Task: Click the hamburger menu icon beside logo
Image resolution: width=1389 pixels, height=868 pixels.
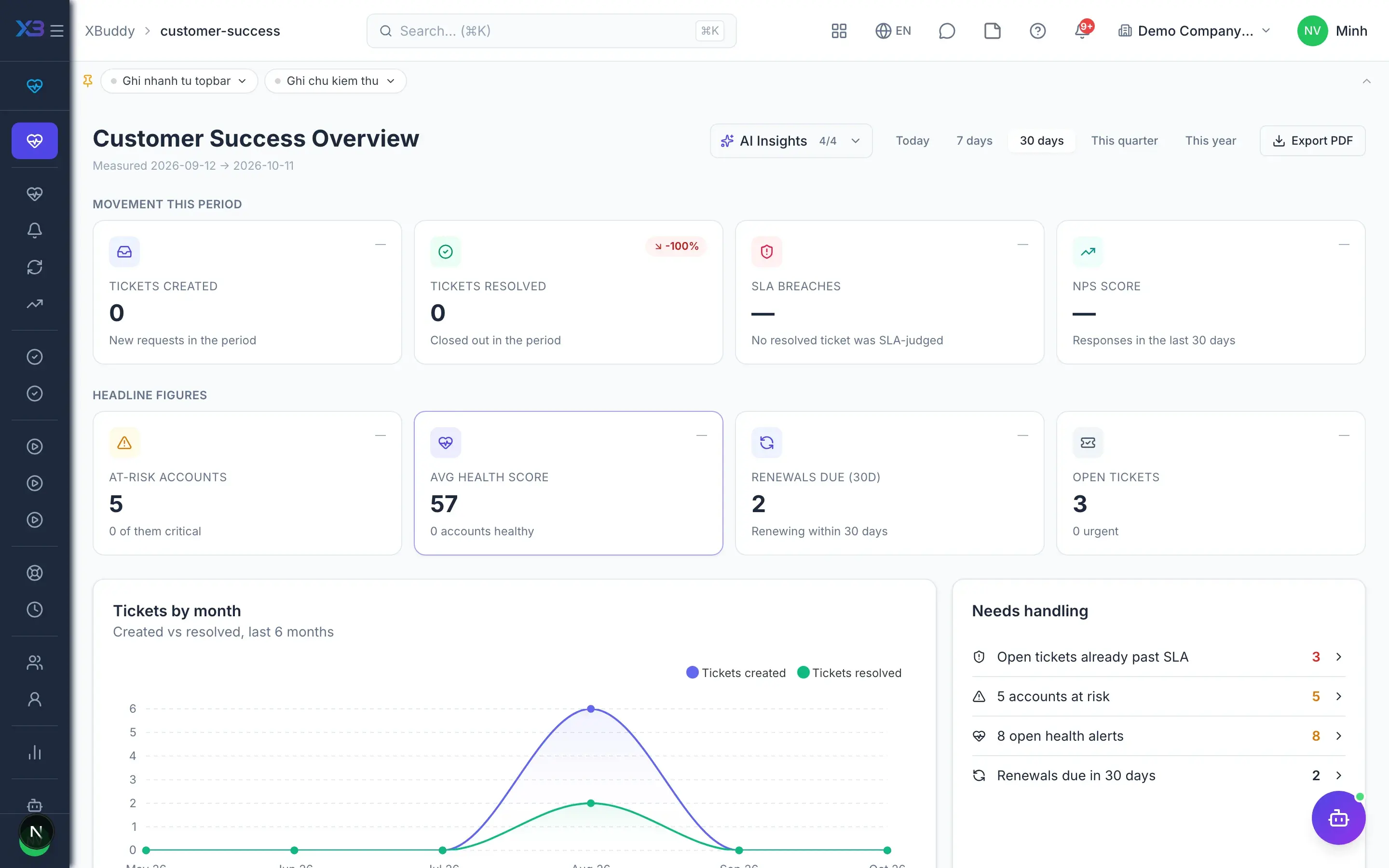Action: pyautogui.click(x=57, y=31)
